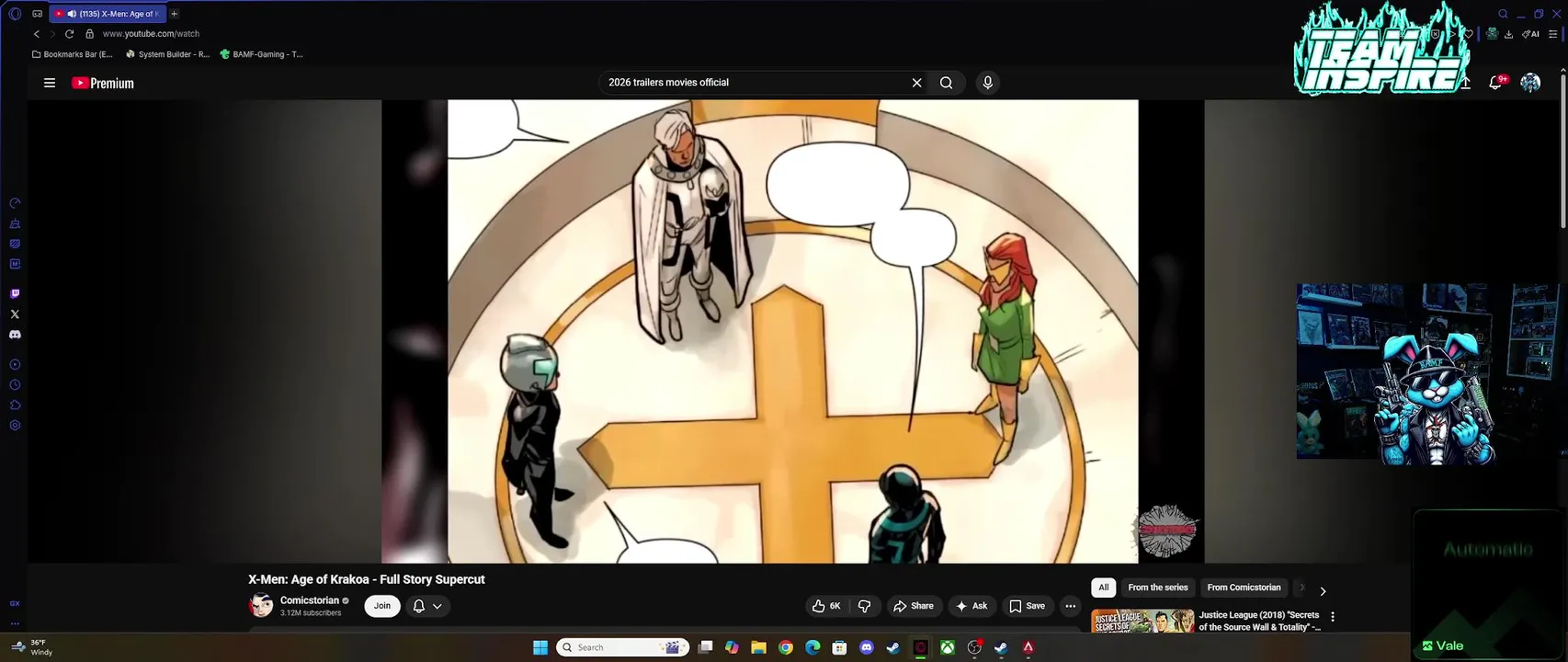Click the video player to pause
This screenshot has width=1568, height=662.
pyautogui.click(x=792, y=331)
